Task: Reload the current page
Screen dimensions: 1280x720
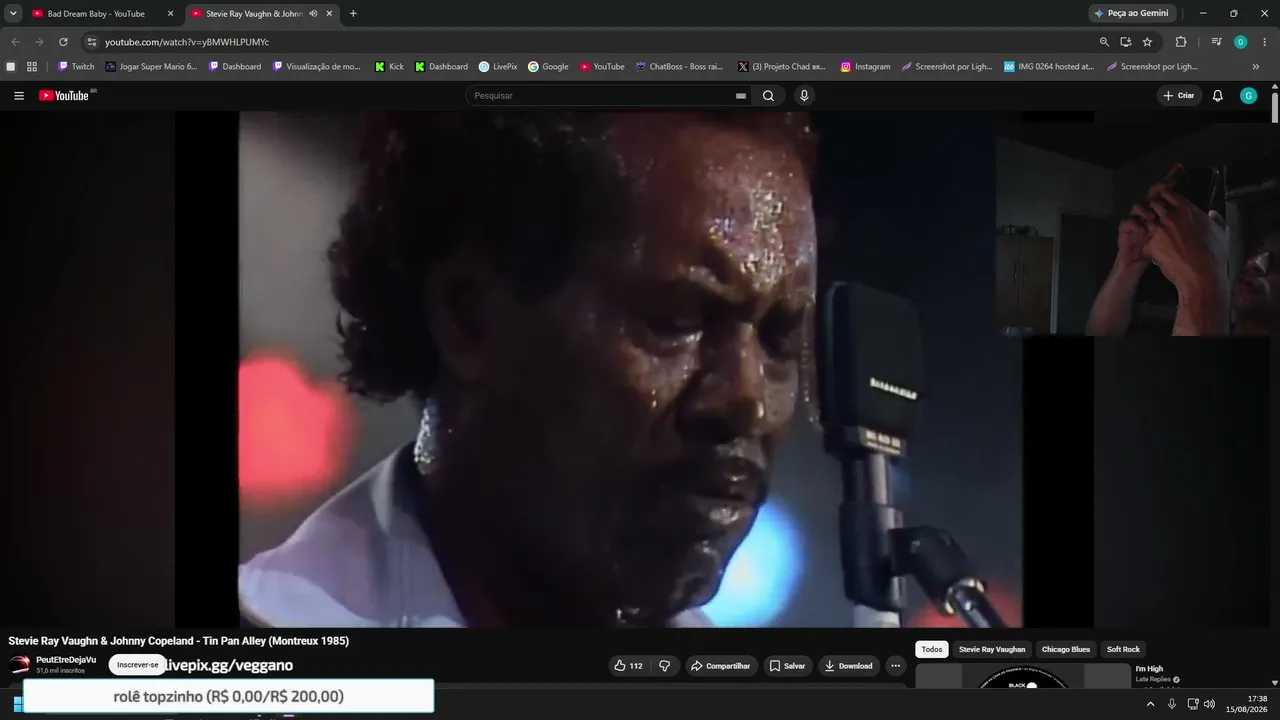Action: click(x=63, y=42)
